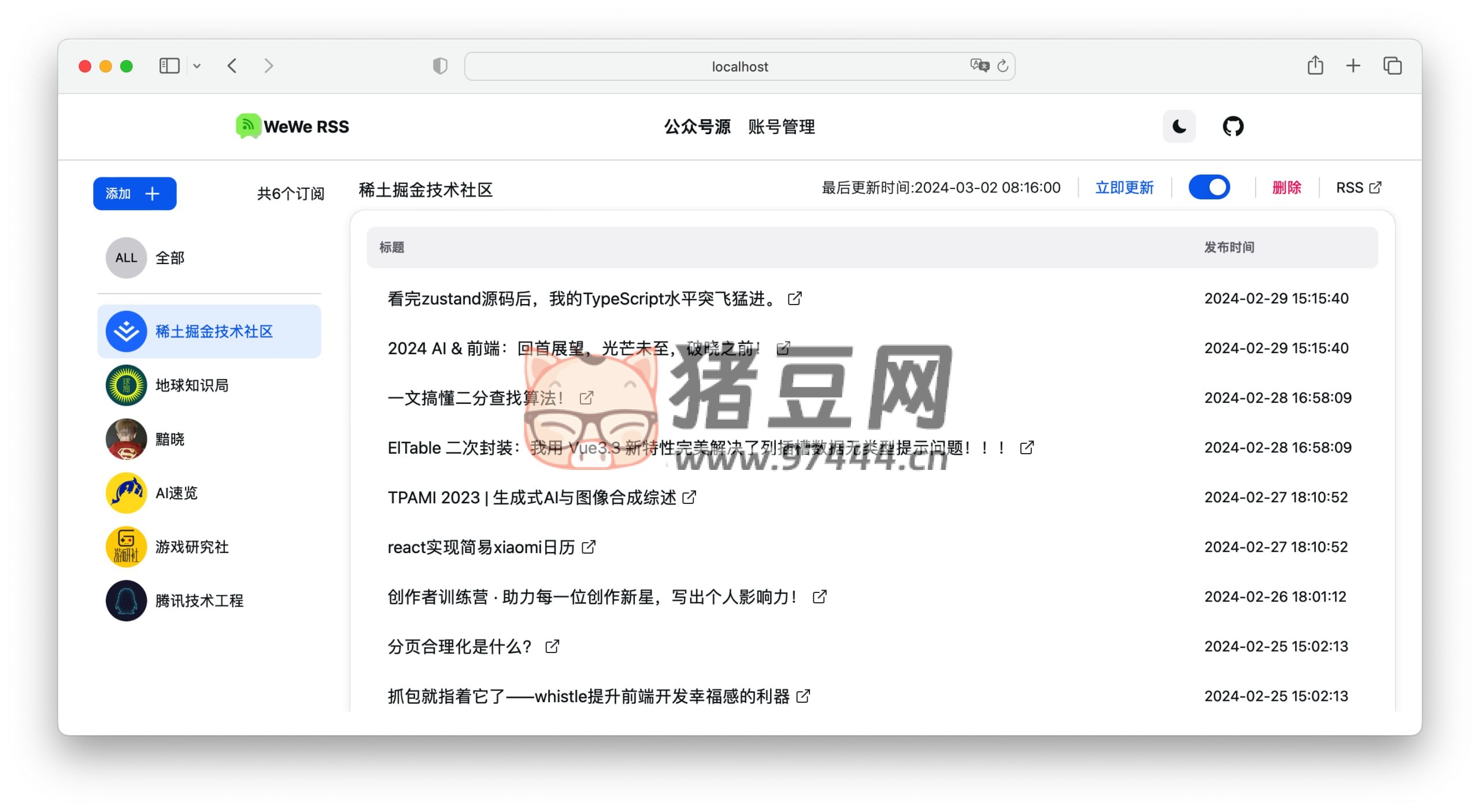Screen dimensions: 1480x812
Task: Open the GitHub repository icon
Action: [1233, 127]
